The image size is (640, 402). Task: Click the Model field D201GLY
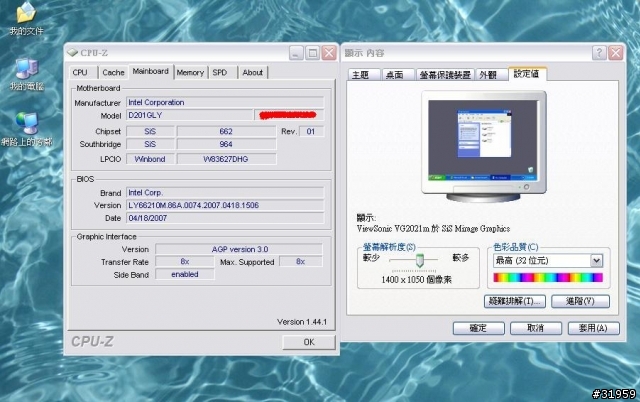click(190, 115)
